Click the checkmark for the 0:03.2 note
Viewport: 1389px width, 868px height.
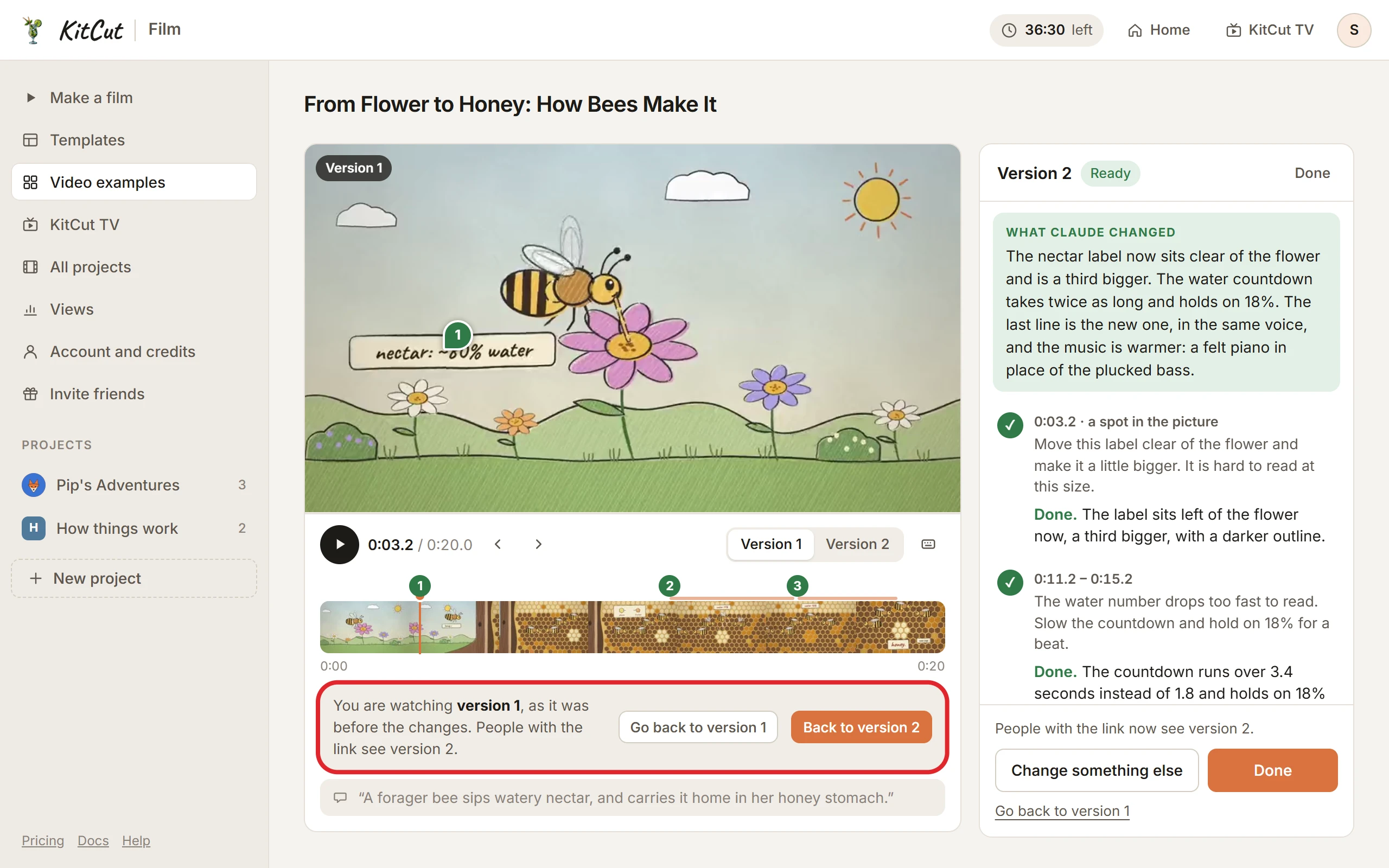pos(1010,426)
